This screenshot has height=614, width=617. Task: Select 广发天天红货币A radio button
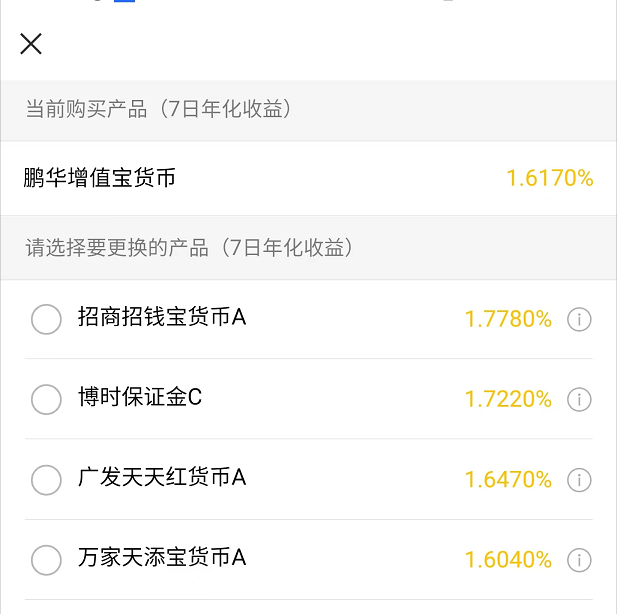pyautogui.click(x=47, y=479)
